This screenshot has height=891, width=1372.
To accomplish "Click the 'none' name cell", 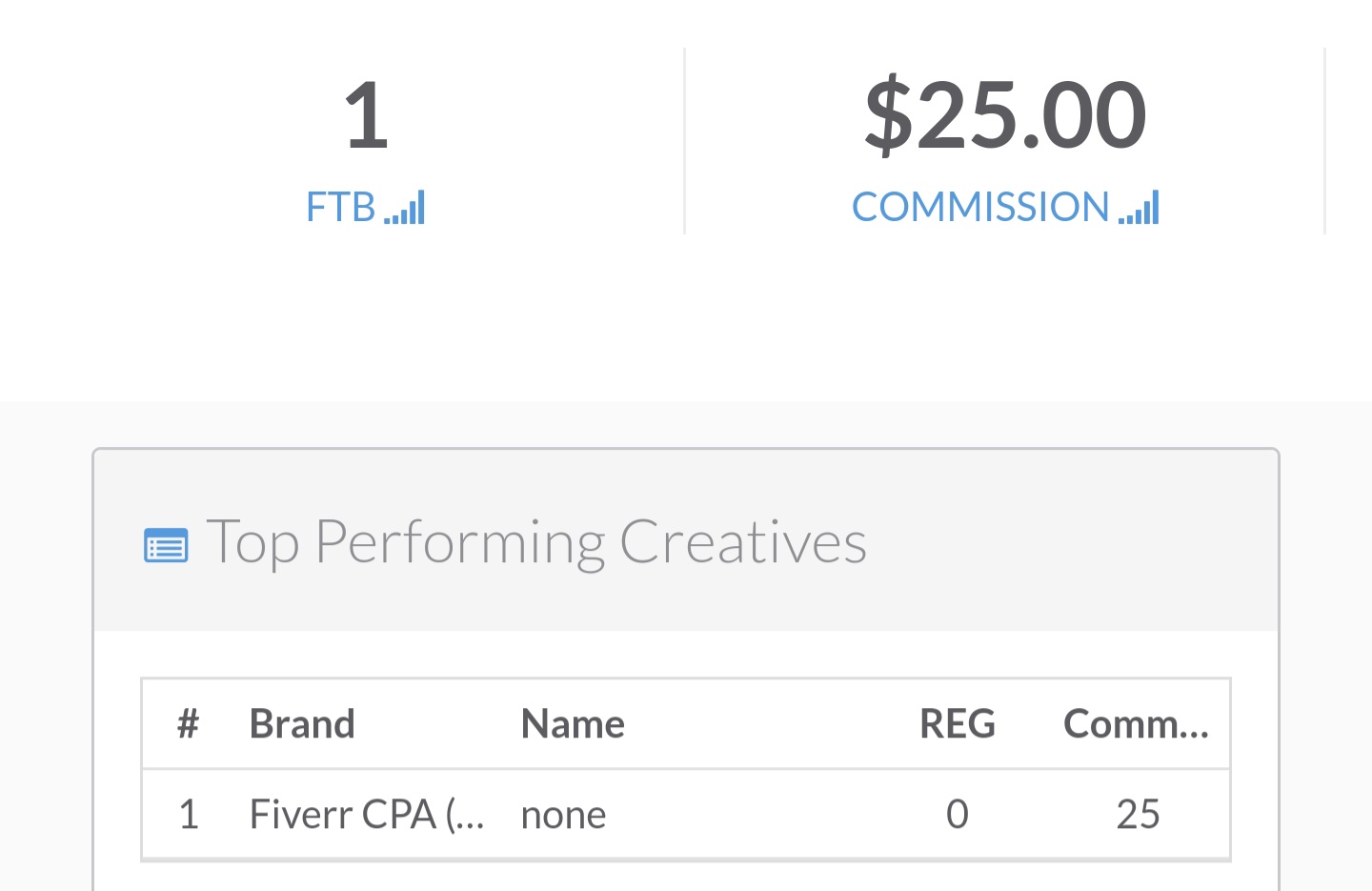I will (x=563, y=816).
